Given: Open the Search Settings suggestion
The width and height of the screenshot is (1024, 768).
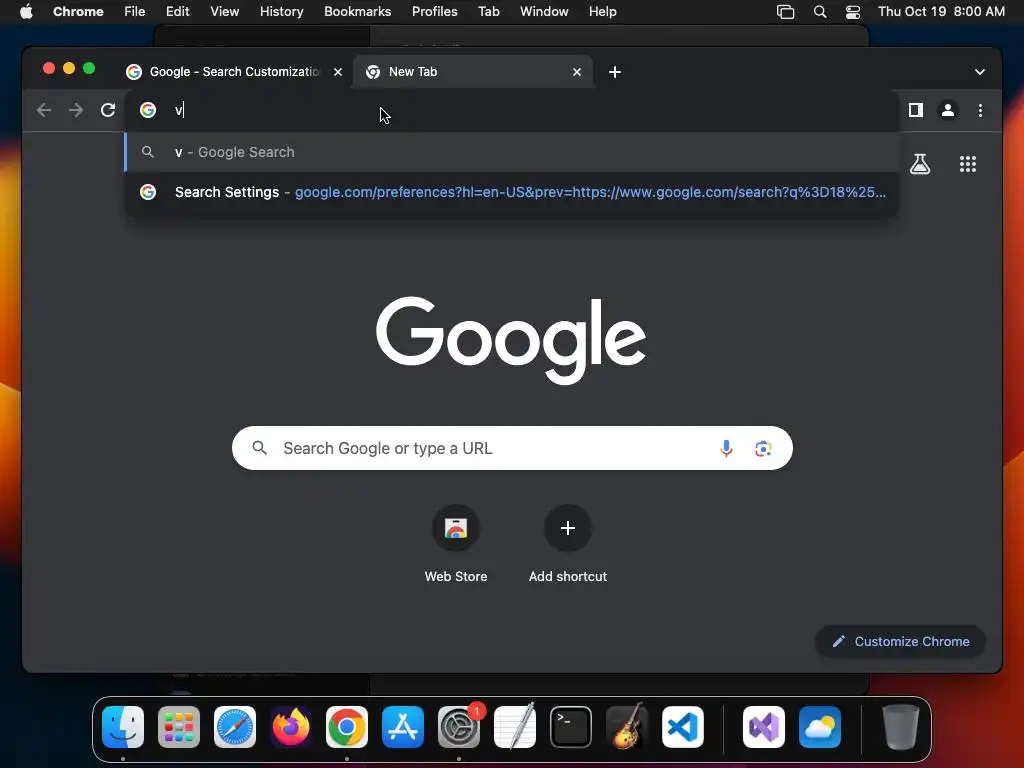Looking at the screenshot, I should click(512, 192).
